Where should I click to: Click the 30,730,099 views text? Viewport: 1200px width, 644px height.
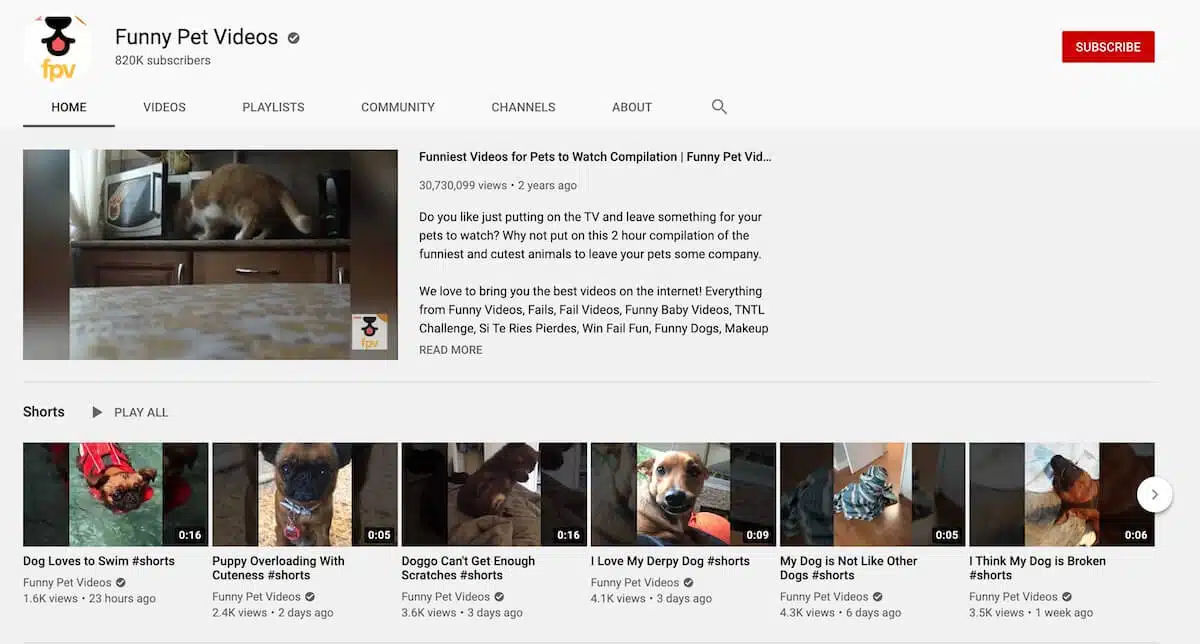[463, 185]
